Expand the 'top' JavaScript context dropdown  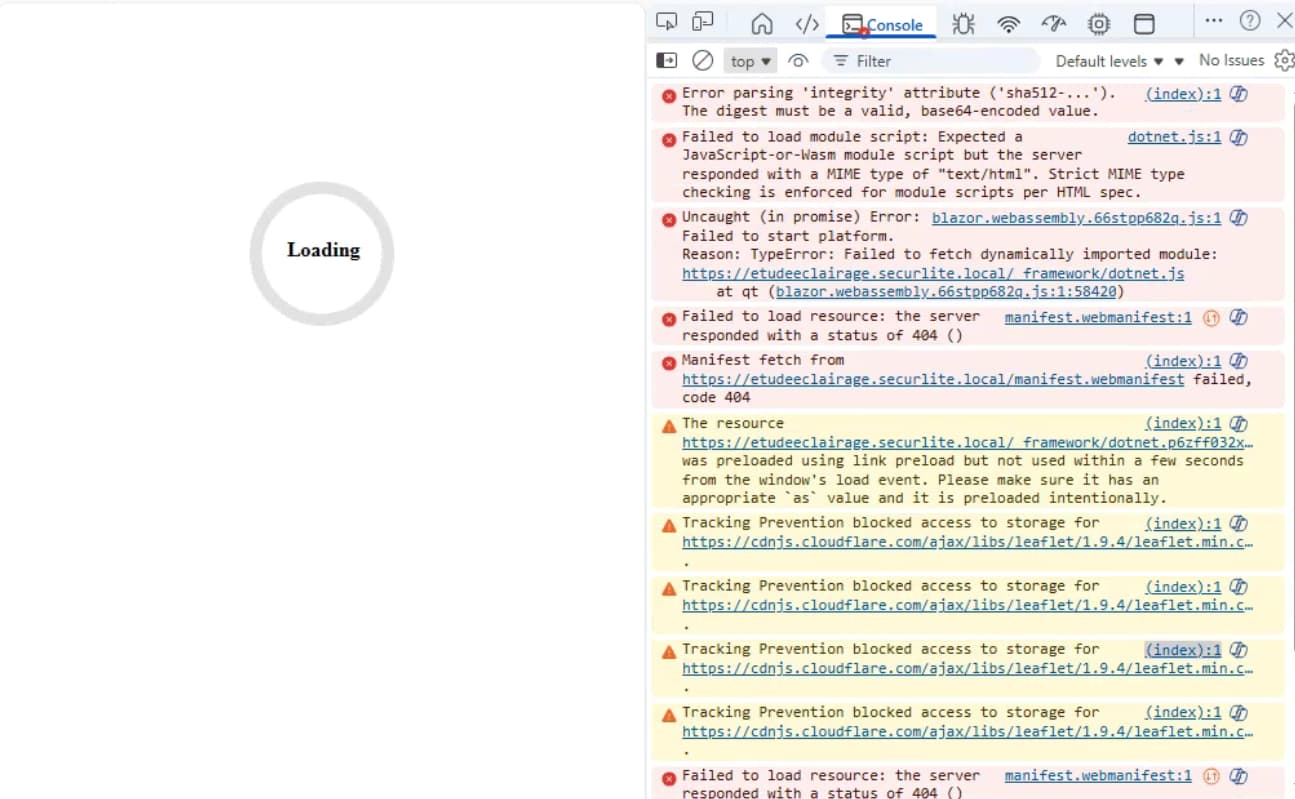[x=751, y=61]
